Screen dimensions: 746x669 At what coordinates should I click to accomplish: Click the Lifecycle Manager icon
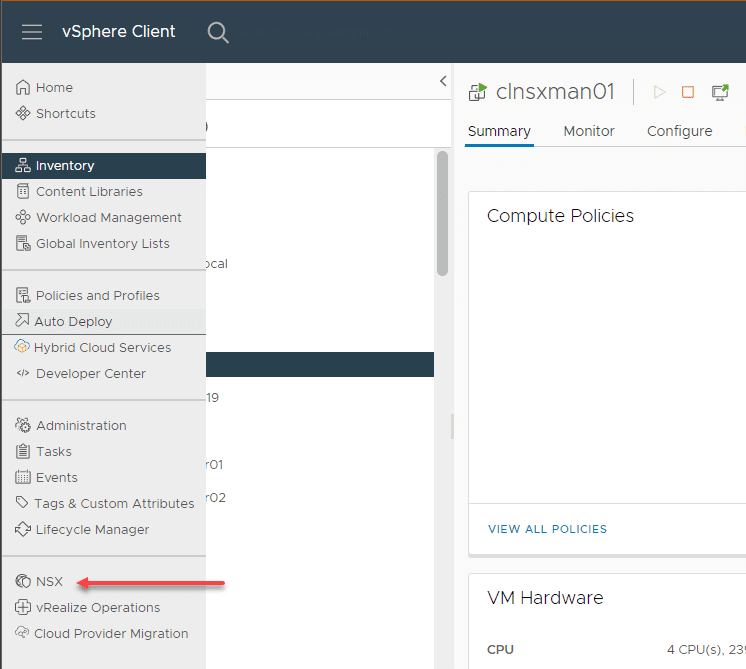point(23,529)
